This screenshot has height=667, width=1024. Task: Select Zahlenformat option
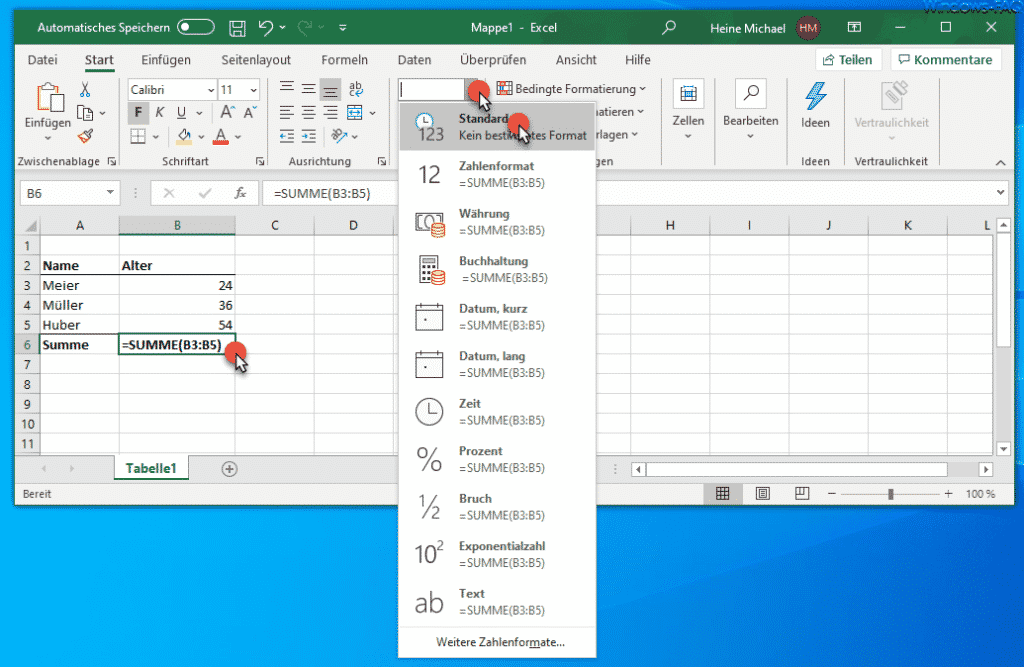(497, 174)
